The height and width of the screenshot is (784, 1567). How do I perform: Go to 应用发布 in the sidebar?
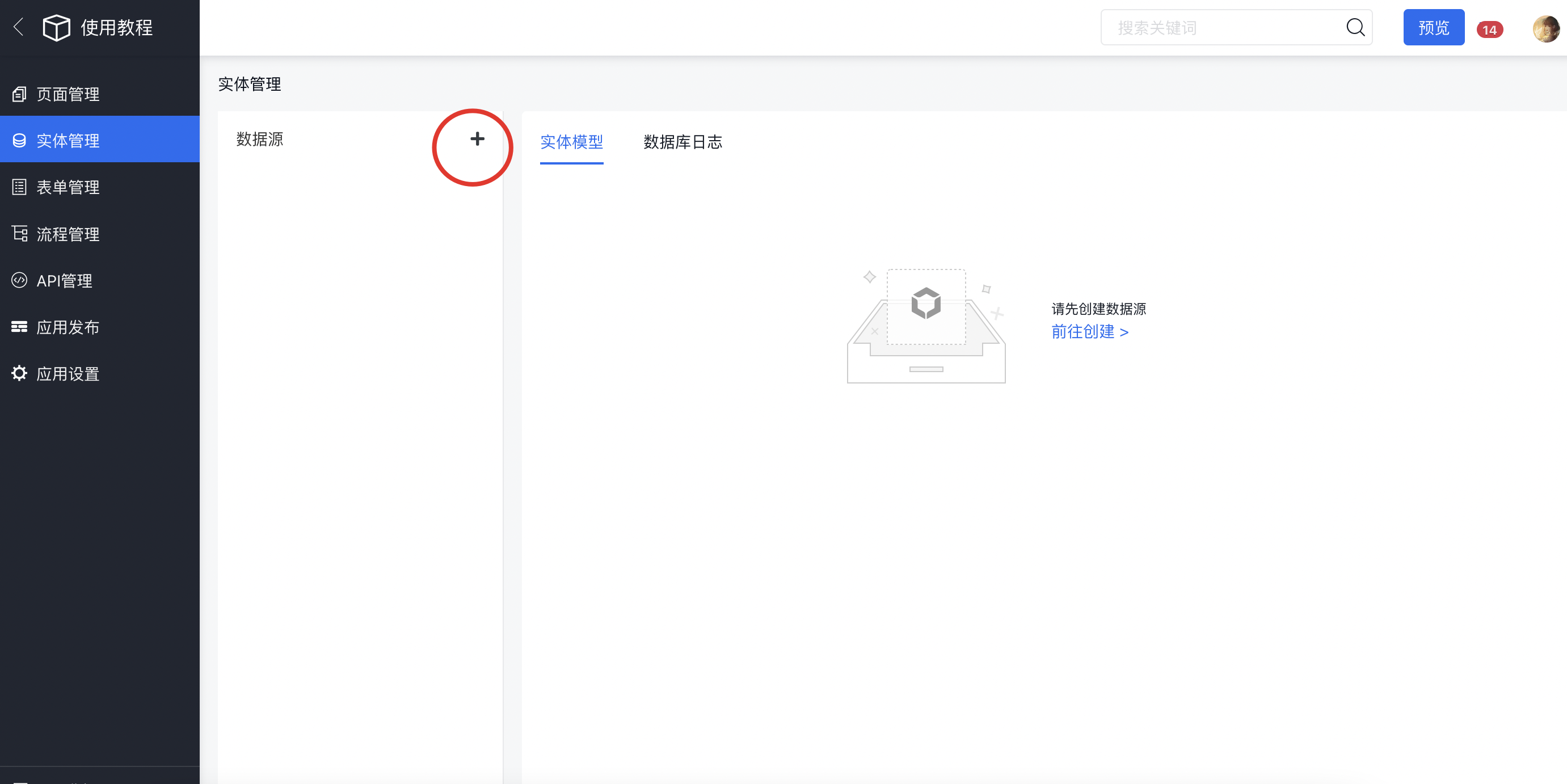[x=67, y=327]
